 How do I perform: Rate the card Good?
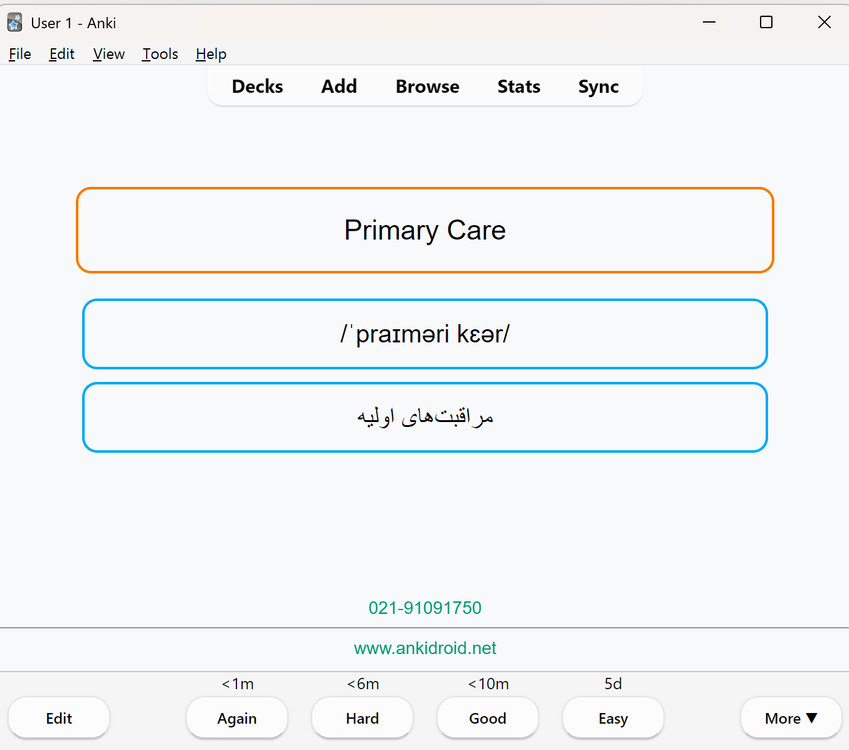tap(487, 718)
